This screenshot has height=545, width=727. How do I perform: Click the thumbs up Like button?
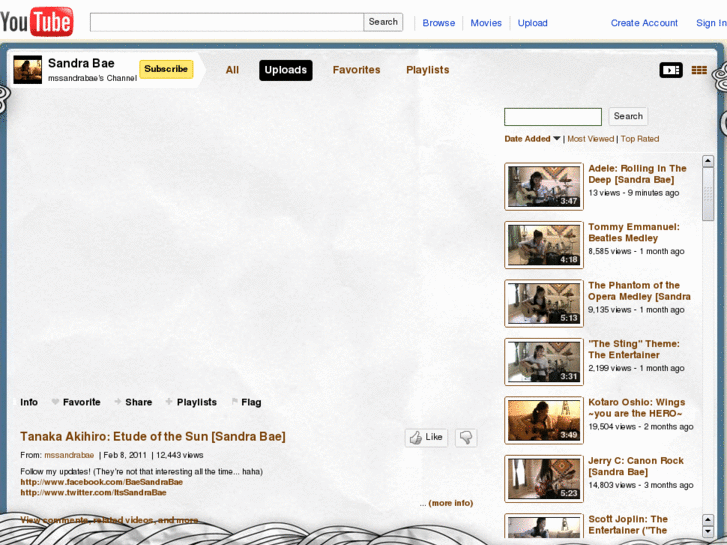click(x=426, y=437)
